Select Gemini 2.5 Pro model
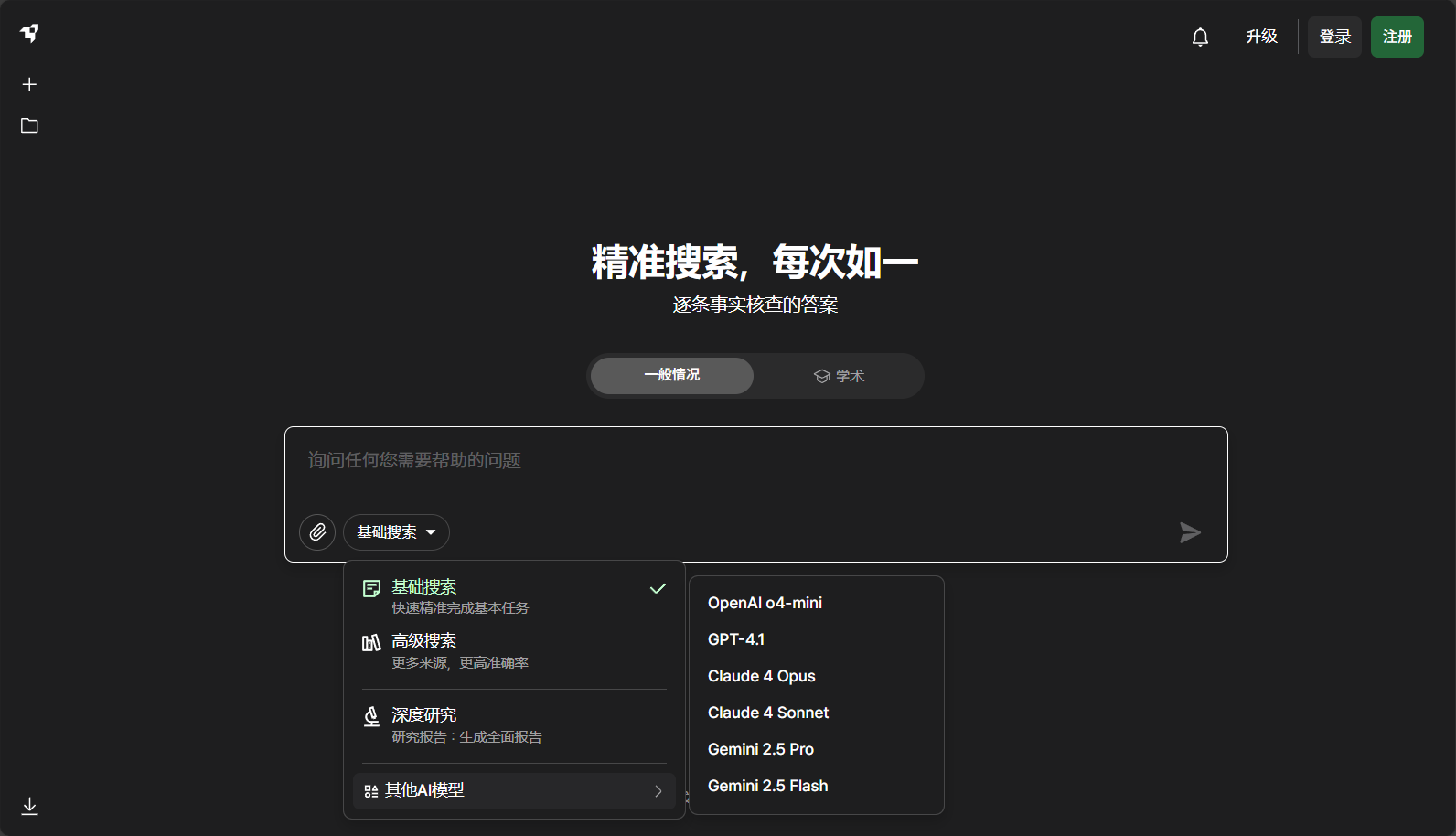 pos(816,749)
